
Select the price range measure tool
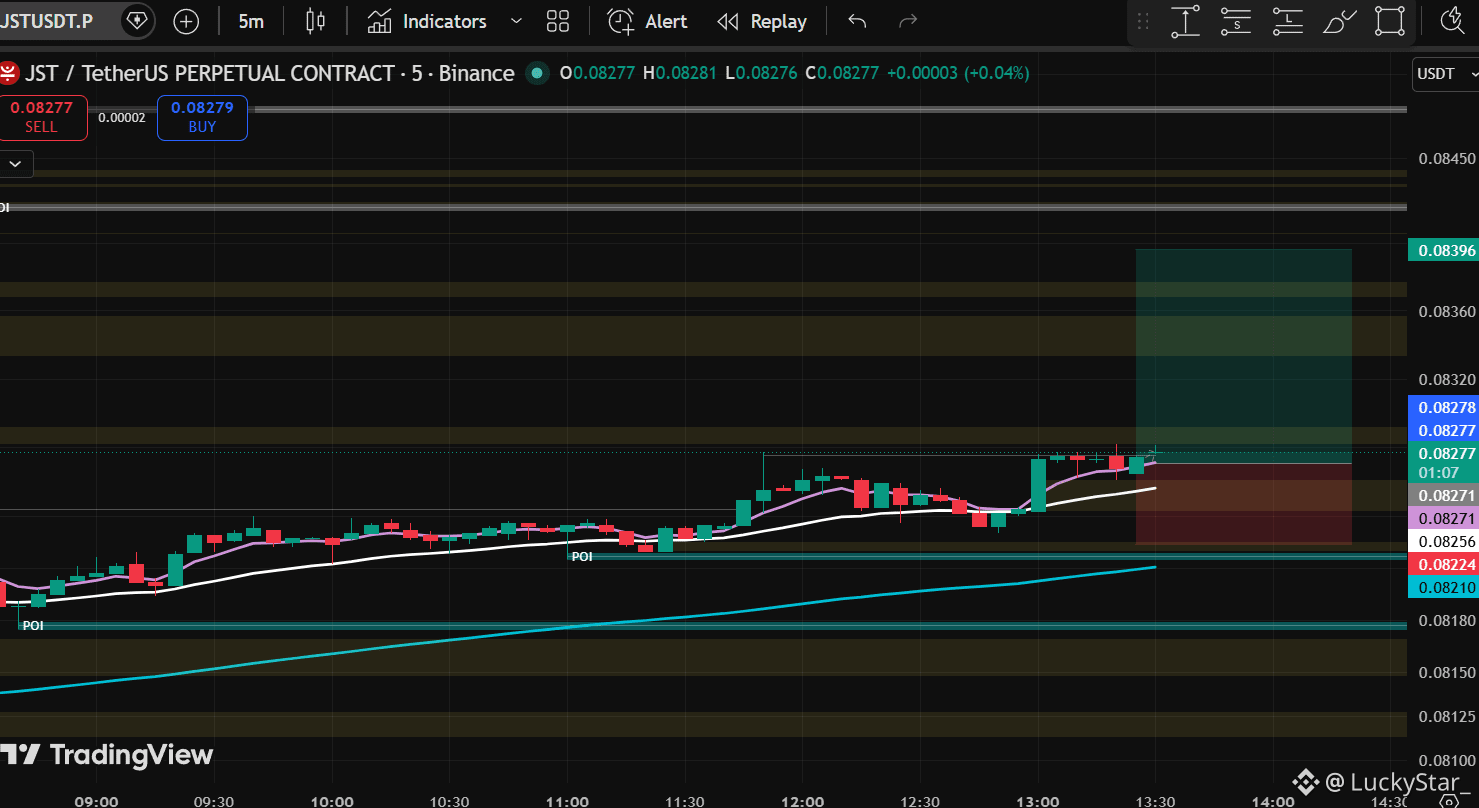(1185, 21)
